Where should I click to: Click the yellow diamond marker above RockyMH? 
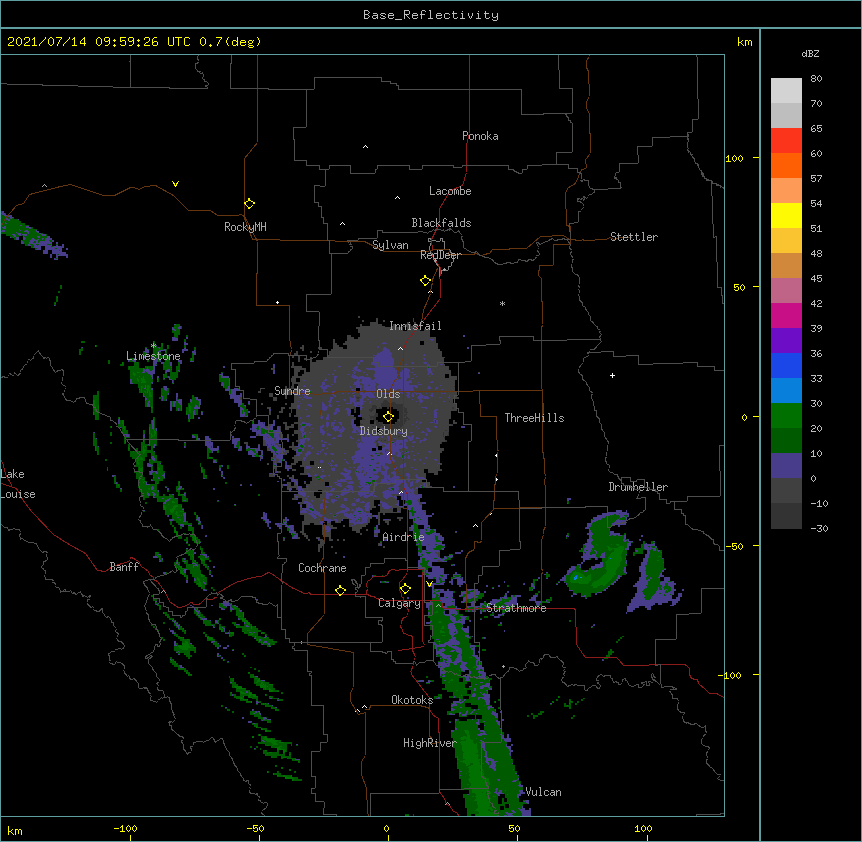[x=249, y=204]
